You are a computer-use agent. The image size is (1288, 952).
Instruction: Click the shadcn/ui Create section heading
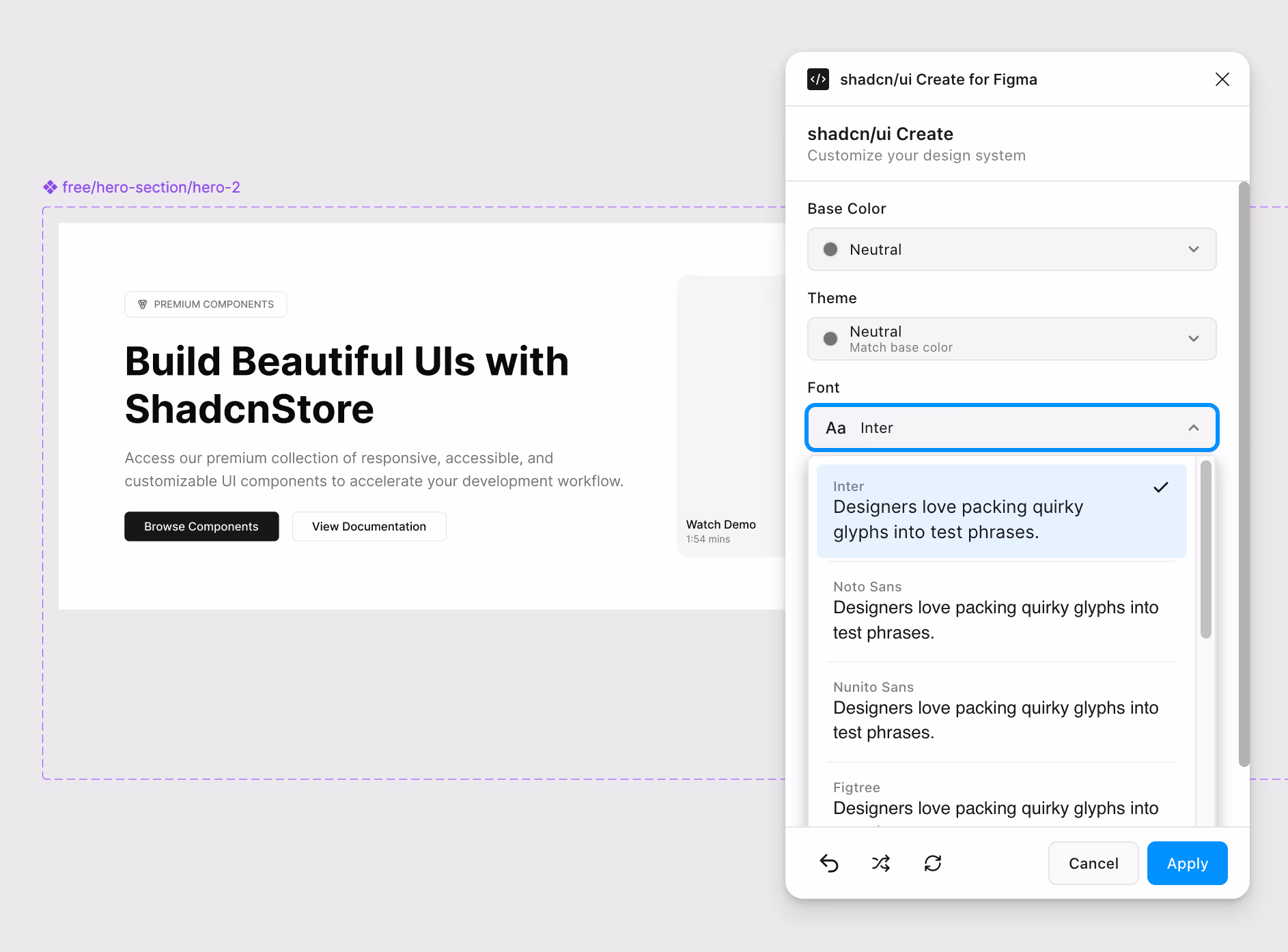click(880, 134)
